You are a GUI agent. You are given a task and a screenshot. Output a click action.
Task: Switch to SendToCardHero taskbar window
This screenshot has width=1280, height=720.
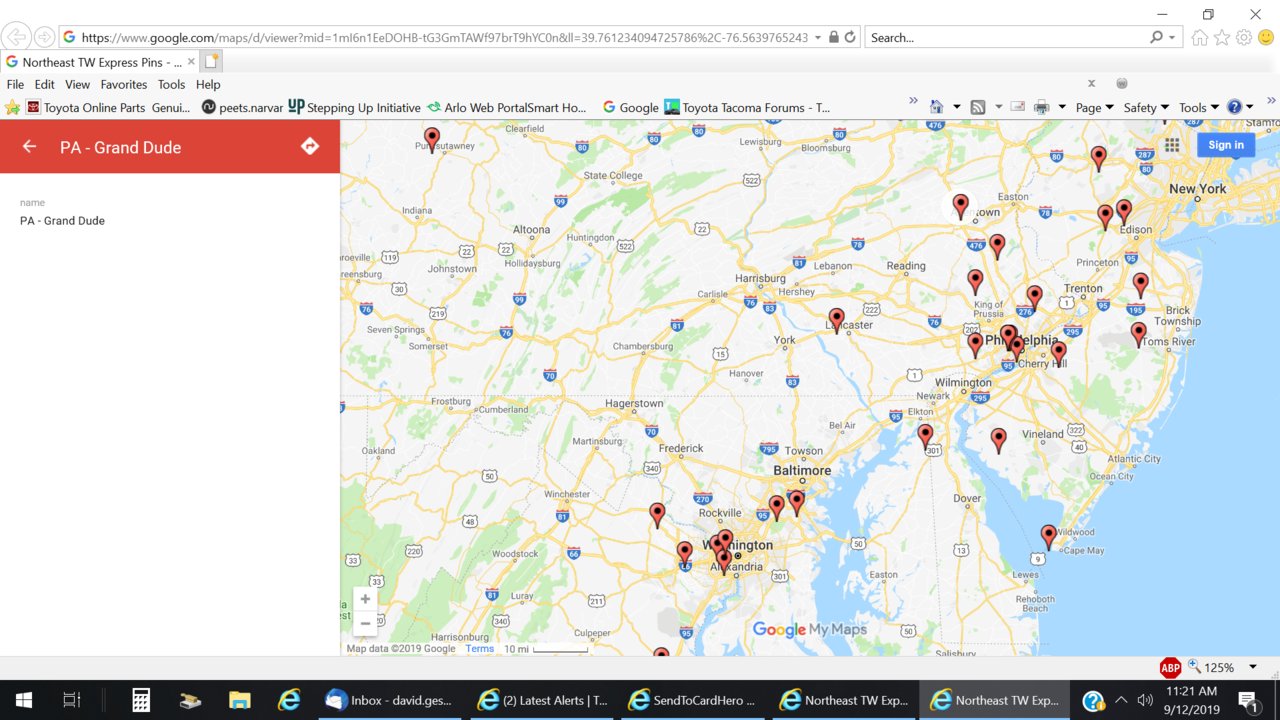click(x=692, y=700)
